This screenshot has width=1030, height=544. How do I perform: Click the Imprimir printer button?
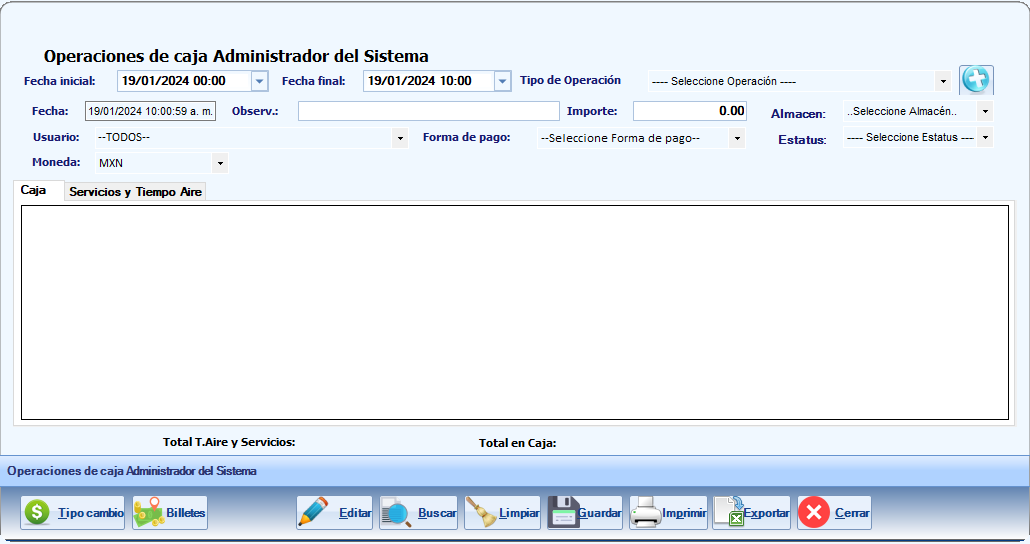click(669, 512)
